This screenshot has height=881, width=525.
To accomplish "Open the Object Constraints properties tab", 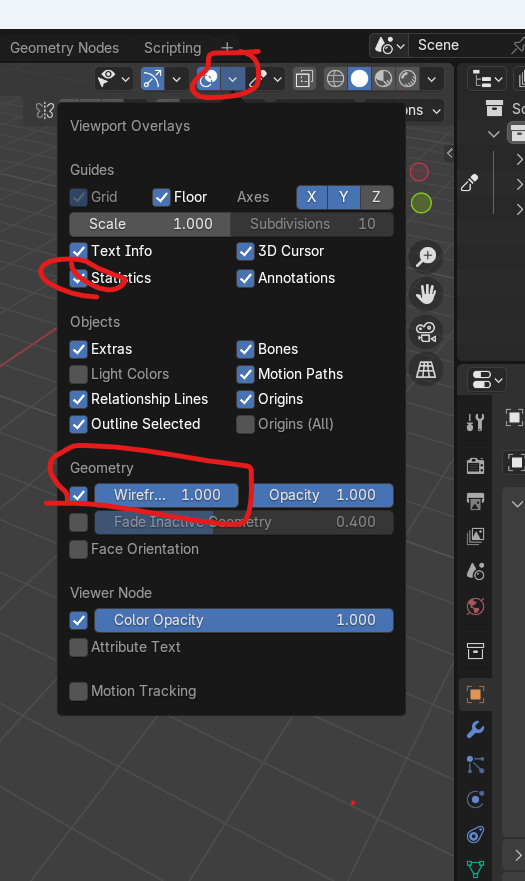I will click(x=476, y=835).
